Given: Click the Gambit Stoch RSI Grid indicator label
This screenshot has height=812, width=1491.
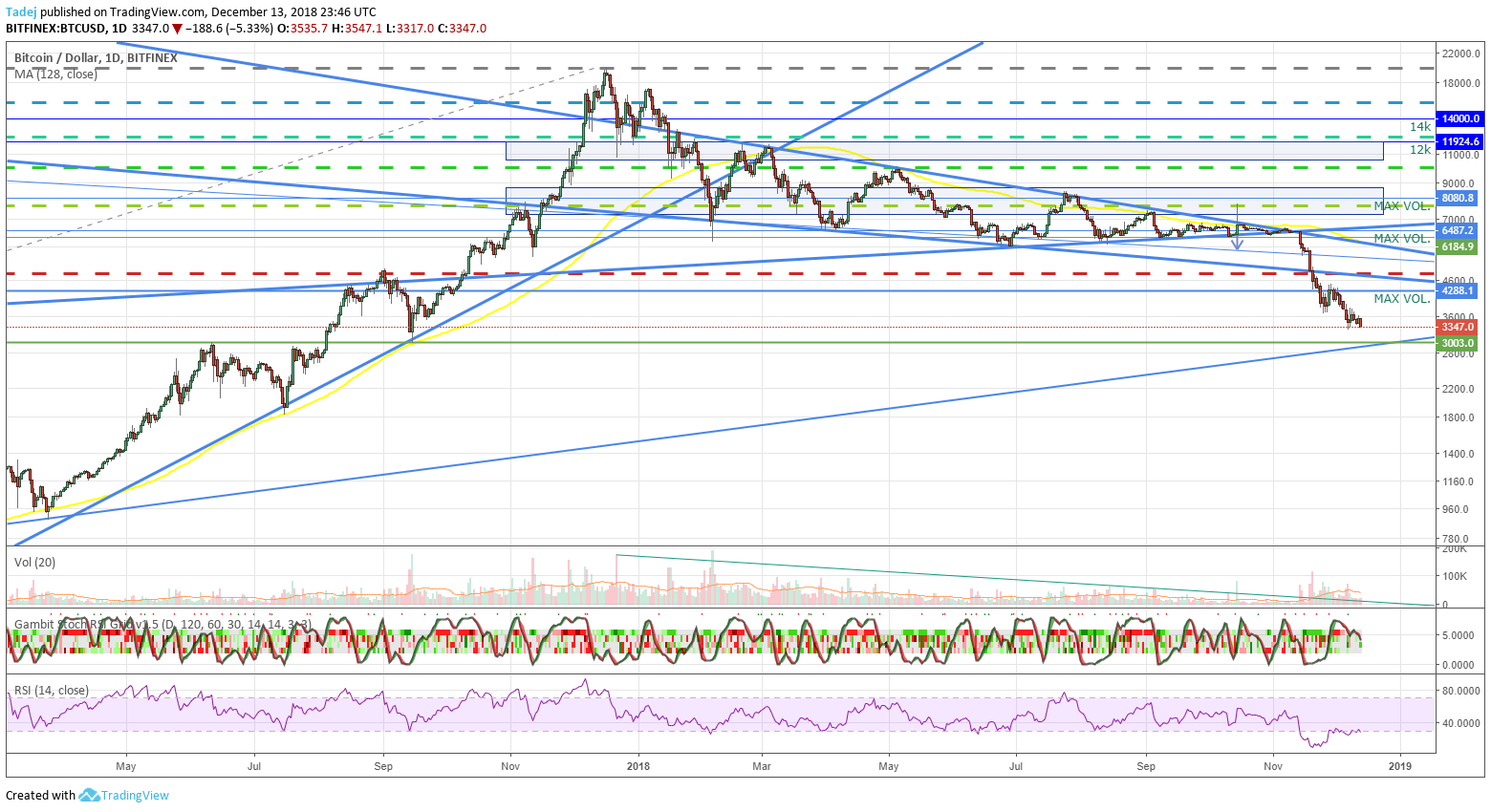Looking at the screenshot, I should 162,624.
